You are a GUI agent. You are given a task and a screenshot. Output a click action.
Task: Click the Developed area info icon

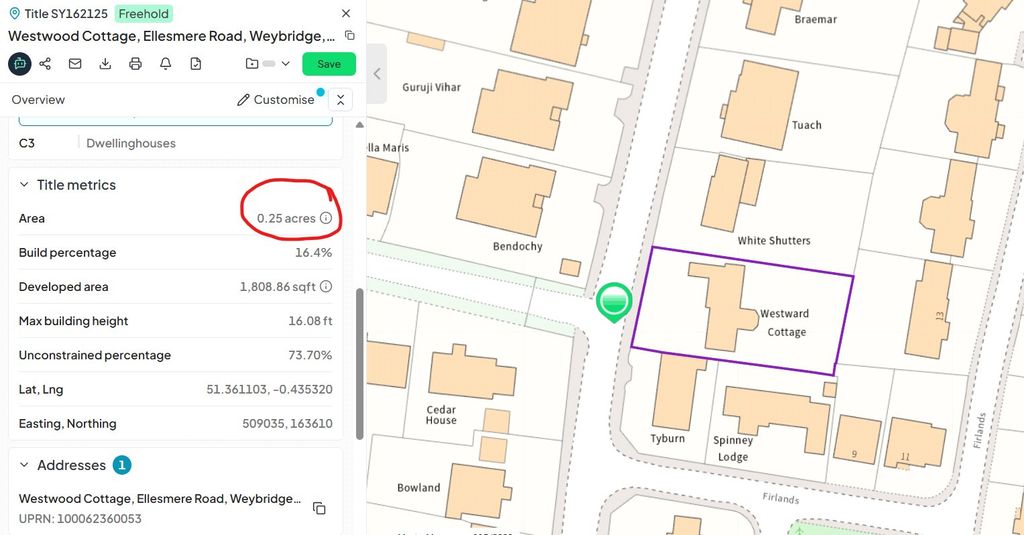(326, 287)
